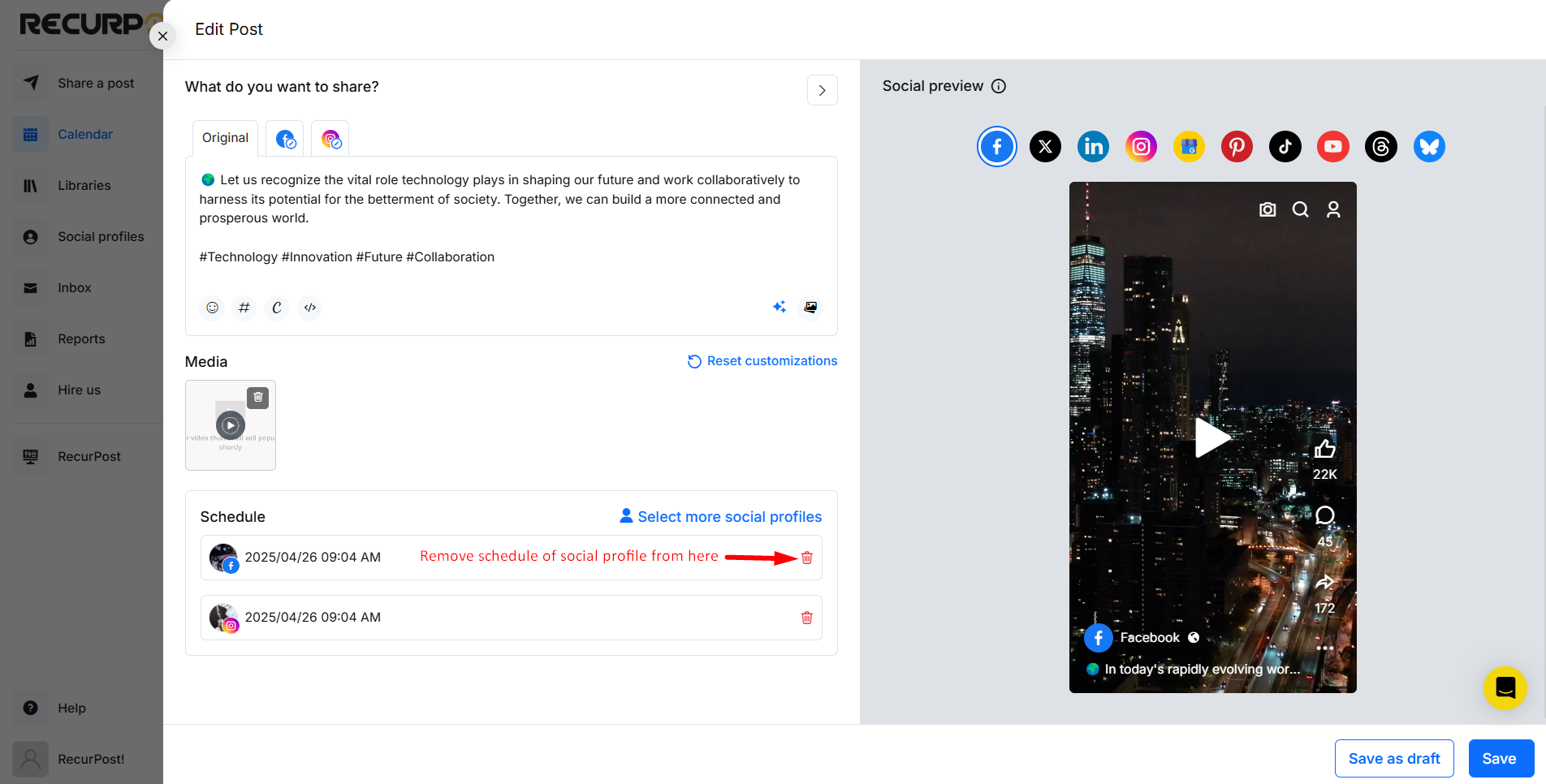Click the Facebook page name in preview
Viewport: 1546px width, 784px height.
pyautogui.click(x=1150, y=638)
